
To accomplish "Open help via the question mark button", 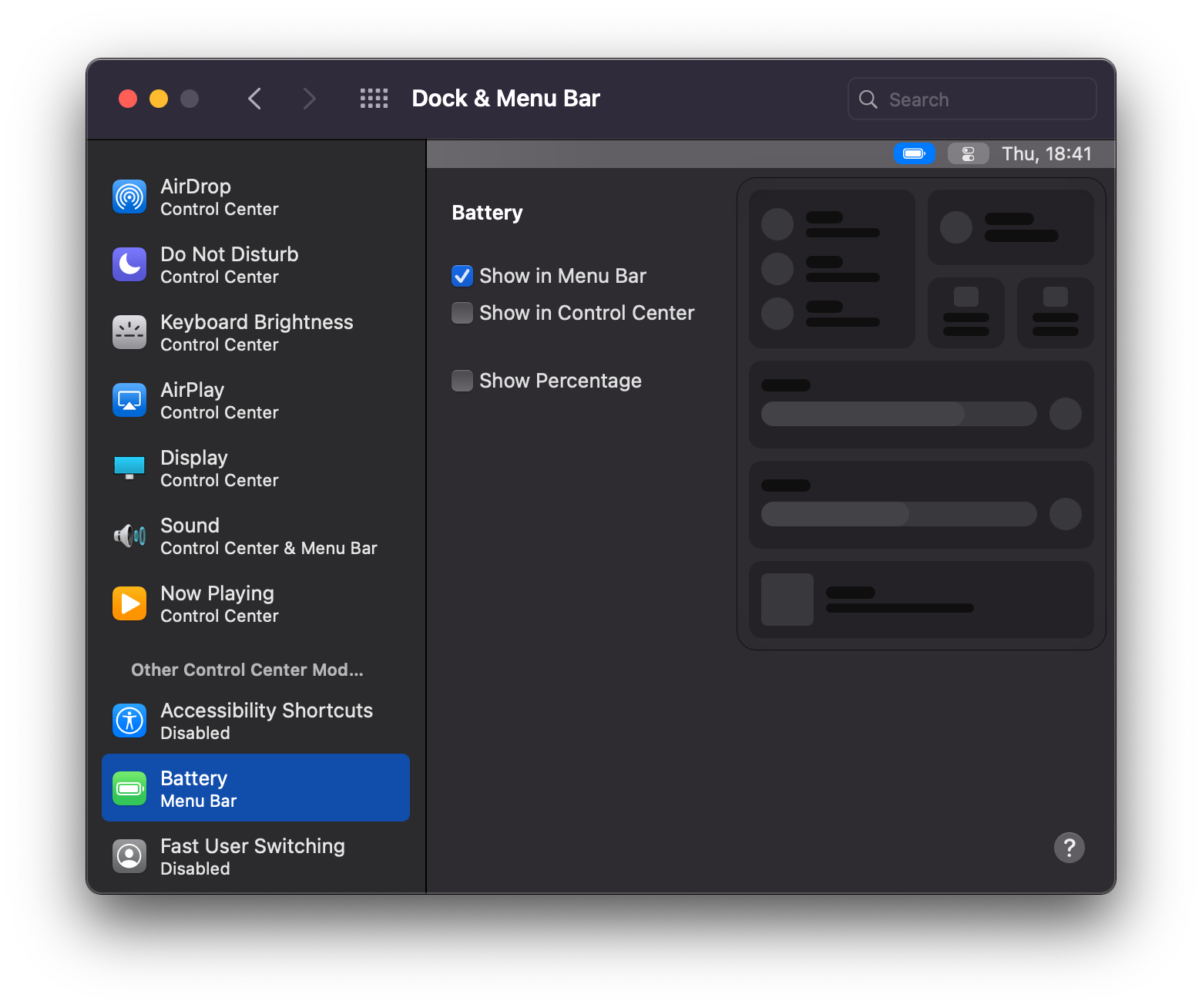I will 1069,848.
